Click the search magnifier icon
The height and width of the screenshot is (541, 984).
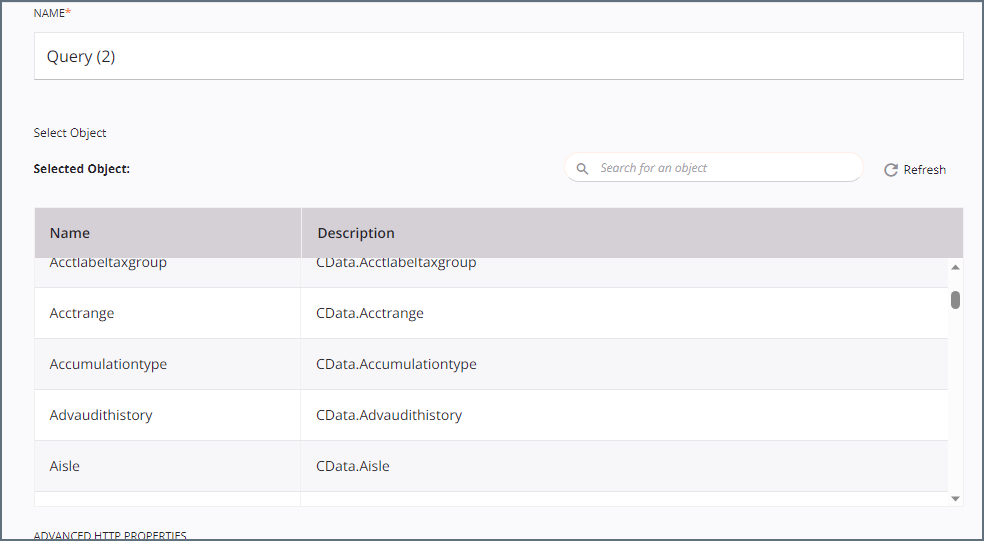coord(582,169)
